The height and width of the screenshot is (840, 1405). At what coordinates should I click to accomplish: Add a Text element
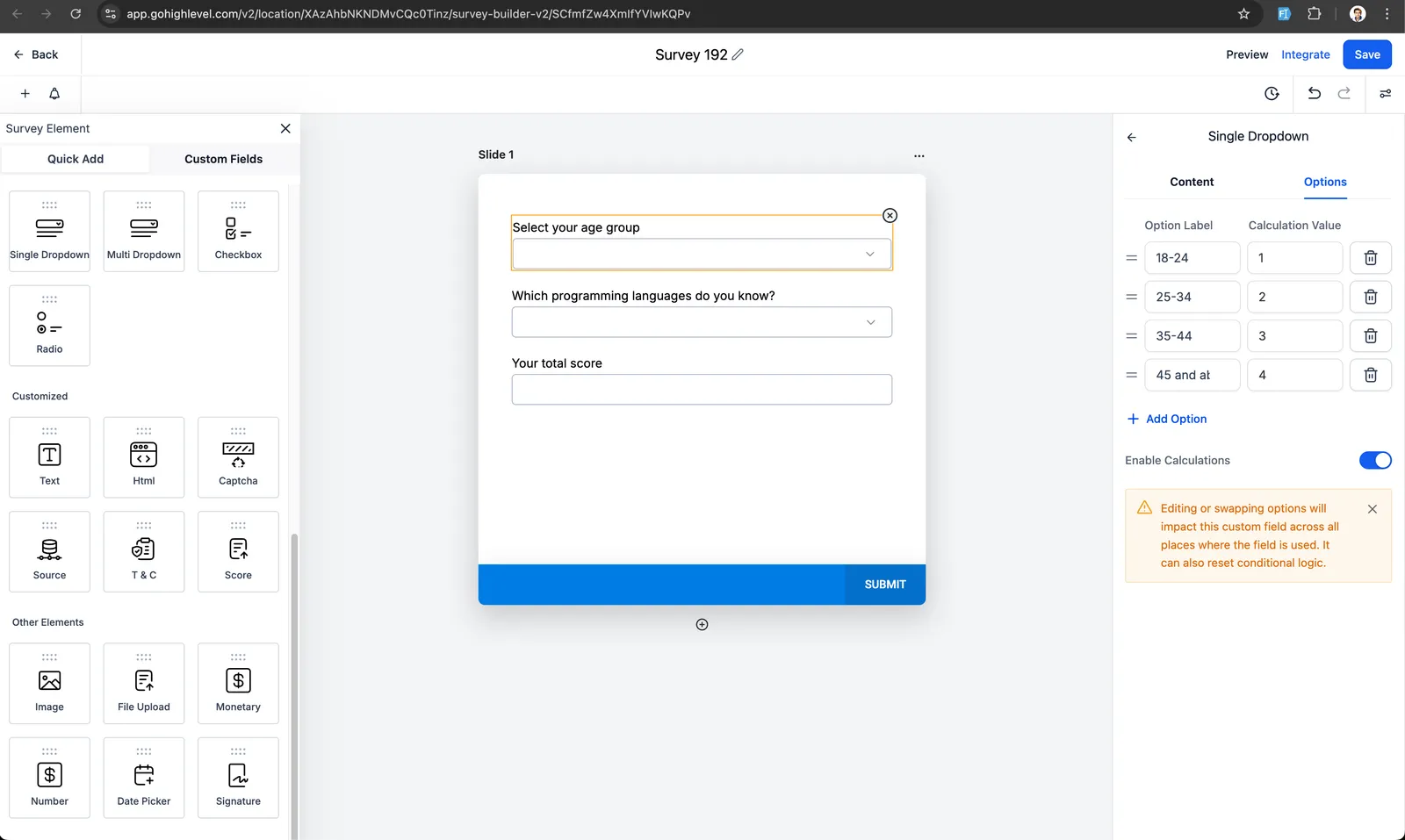49,457
